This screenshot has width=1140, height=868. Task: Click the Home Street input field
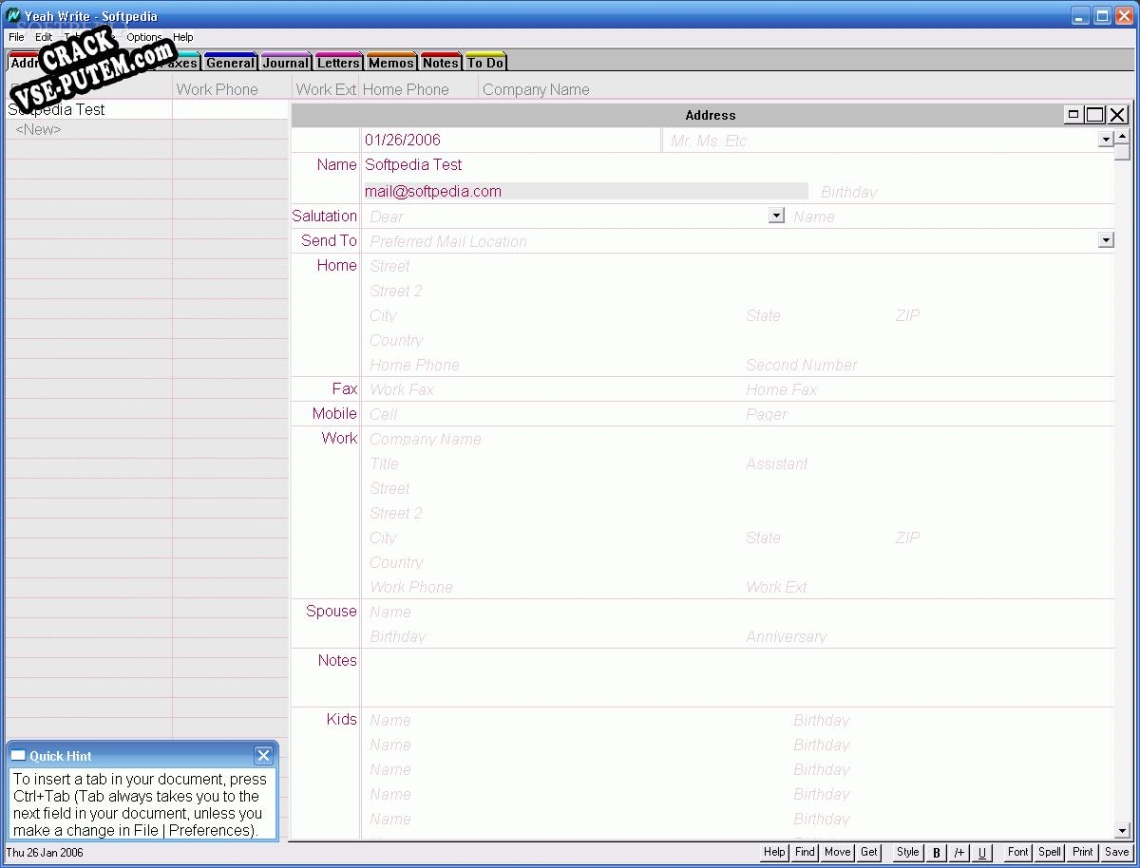(x=550, y=266)
